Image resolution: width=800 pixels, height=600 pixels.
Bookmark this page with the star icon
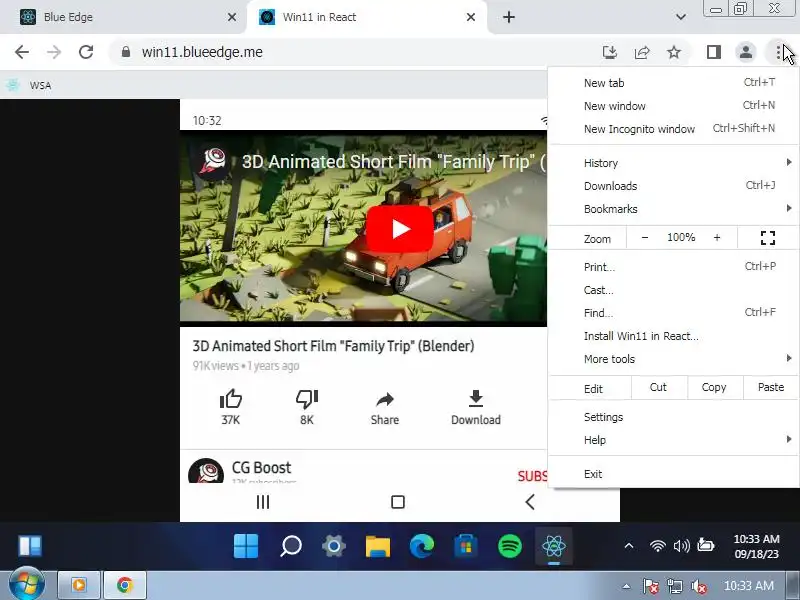(674, 52)
